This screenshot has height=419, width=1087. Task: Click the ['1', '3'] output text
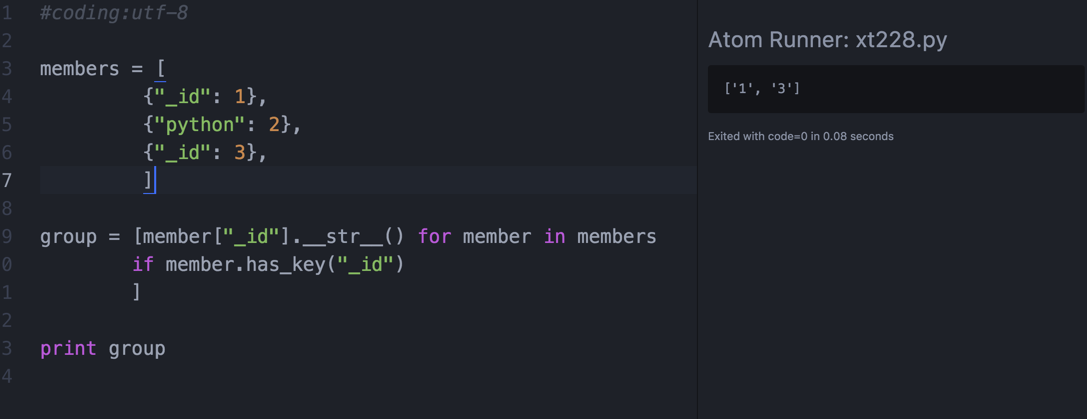tap(762, 89)
